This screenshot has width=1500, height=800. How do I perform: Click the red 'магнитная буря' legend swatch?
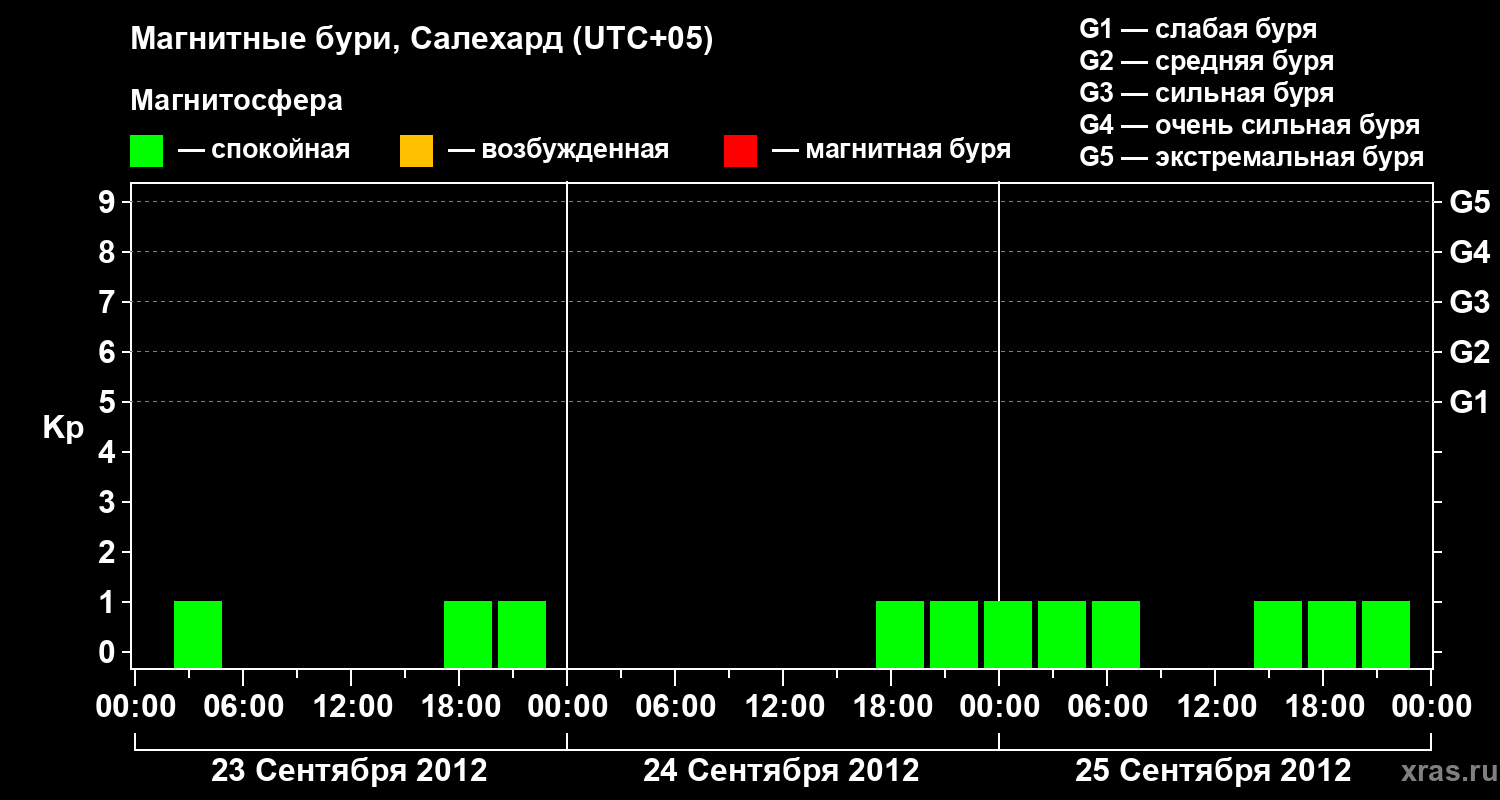(x=740, y=151)
